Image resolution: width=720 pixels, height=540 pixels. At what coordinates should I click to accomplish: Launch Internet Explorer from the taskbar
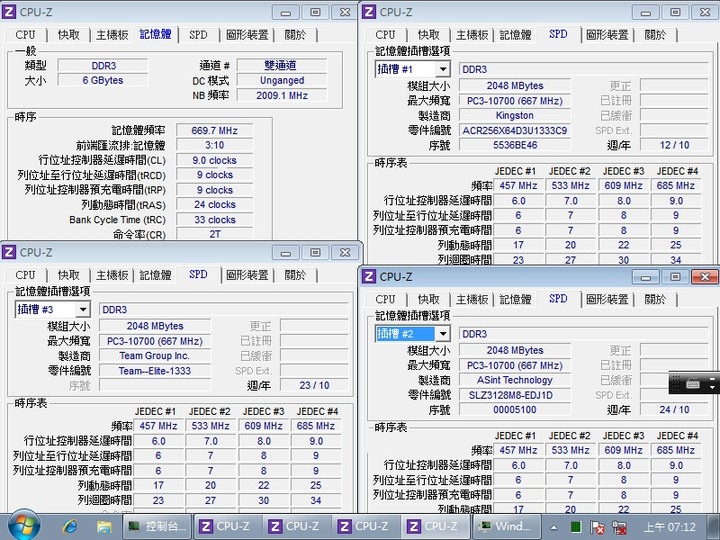[x=70, y=526]
